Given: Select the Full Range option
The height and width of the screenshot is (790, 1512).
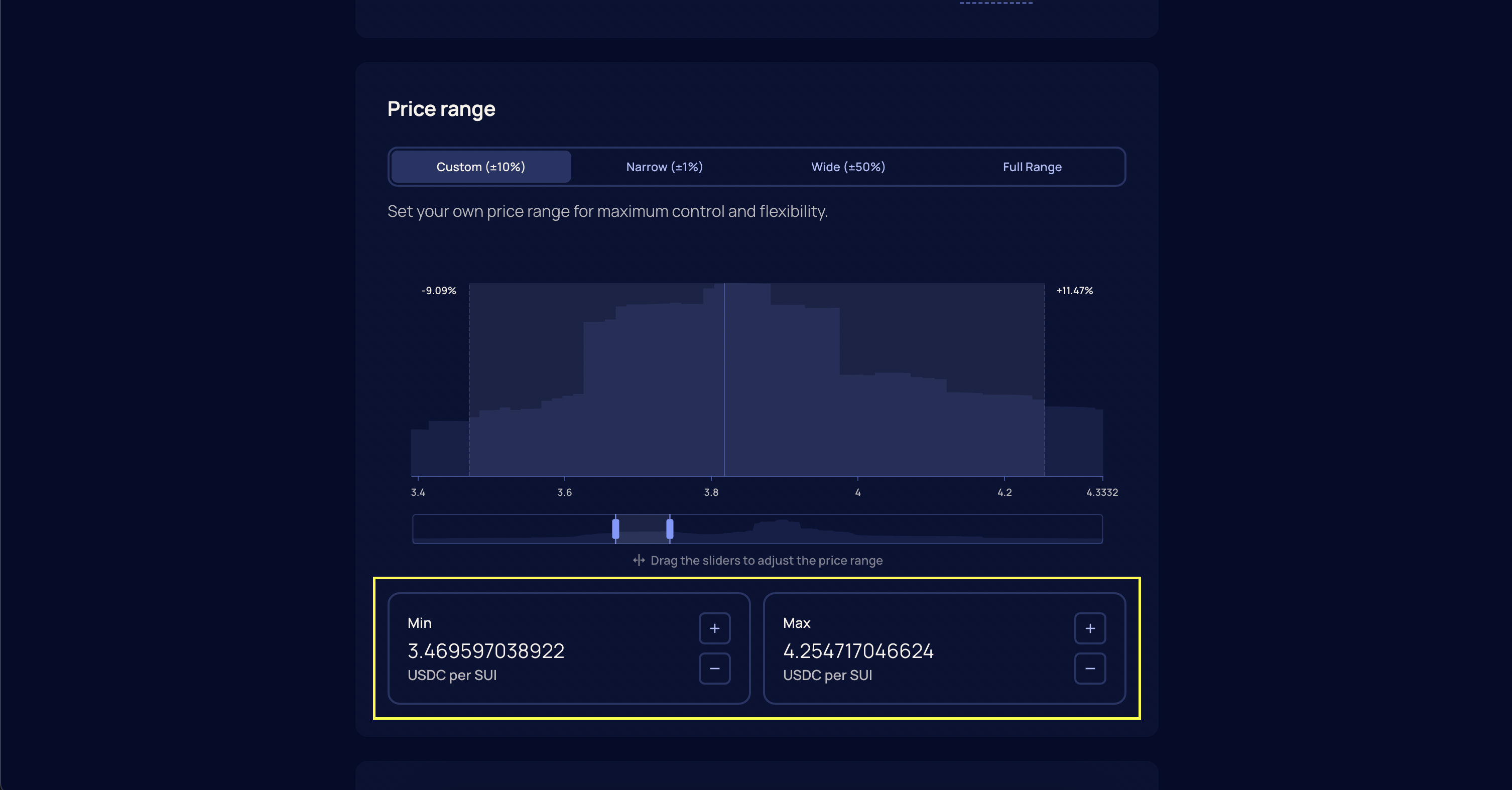Looking at the screenshot, I should [x=1032, y=167].
